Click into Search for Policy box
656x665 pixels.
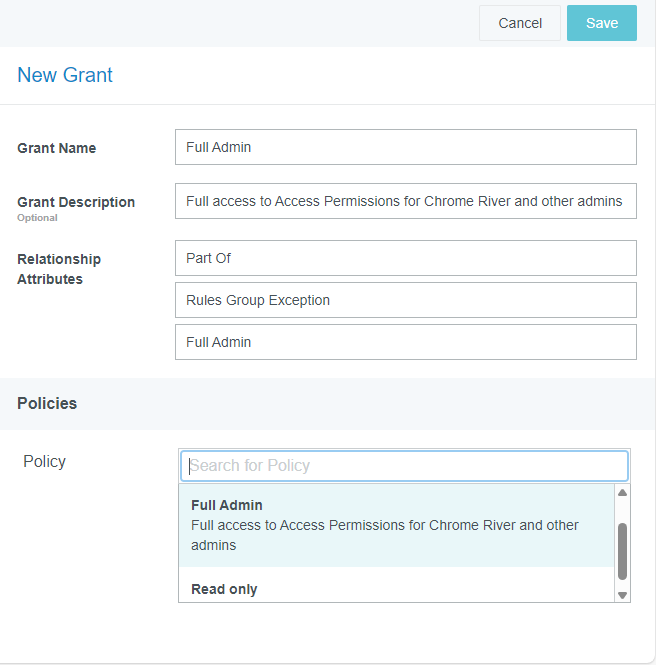point(404,466)
